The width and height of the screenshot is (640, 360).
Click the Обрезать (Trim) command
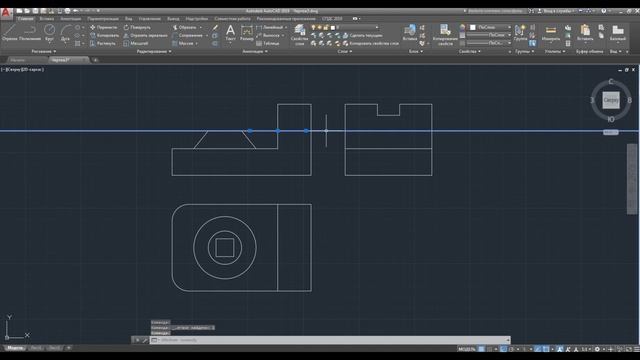(184, 27)
